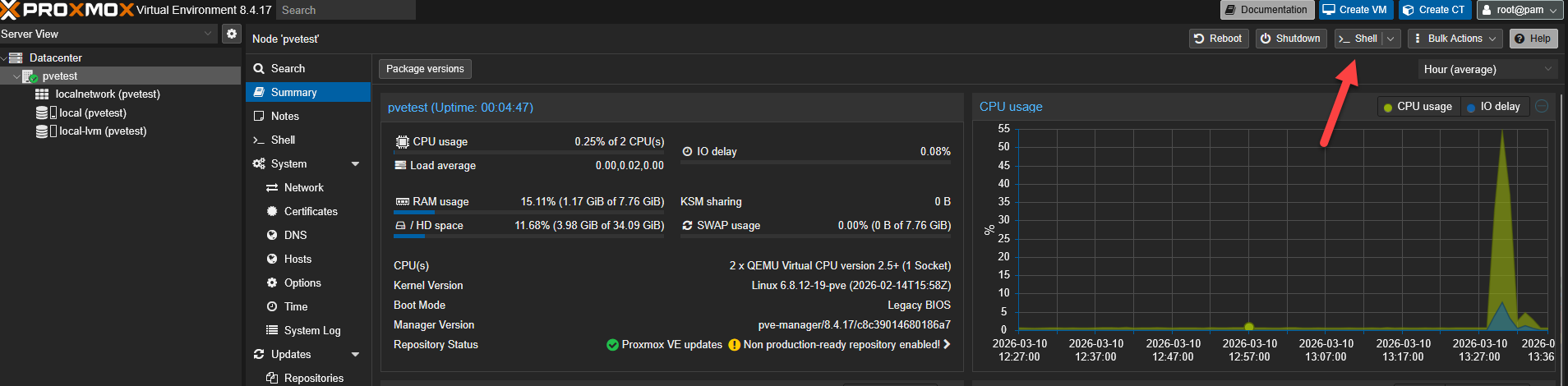Switch to the Notes menu item
The image size is (1568, 386).
click(285, 117)
